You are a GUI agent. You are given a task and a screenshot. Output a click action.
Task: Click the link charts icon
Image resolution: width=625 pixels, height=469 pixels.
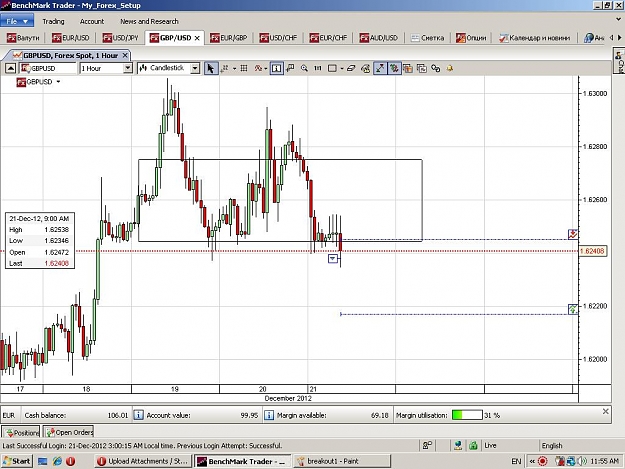tap(436, 69)
